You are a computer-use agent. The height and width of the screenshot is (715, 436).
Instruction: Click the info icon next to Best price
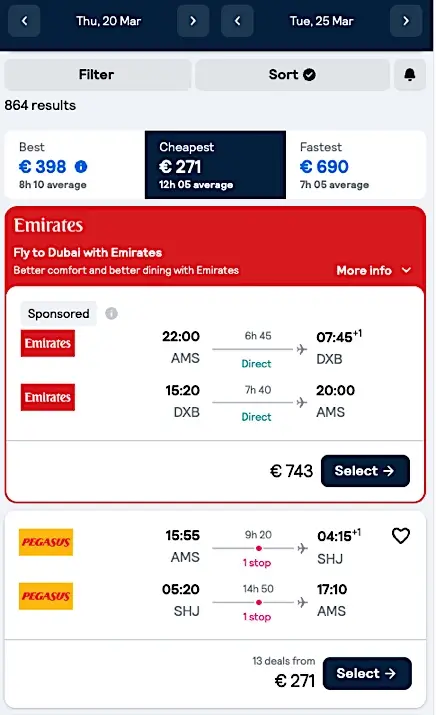(81, 167)
